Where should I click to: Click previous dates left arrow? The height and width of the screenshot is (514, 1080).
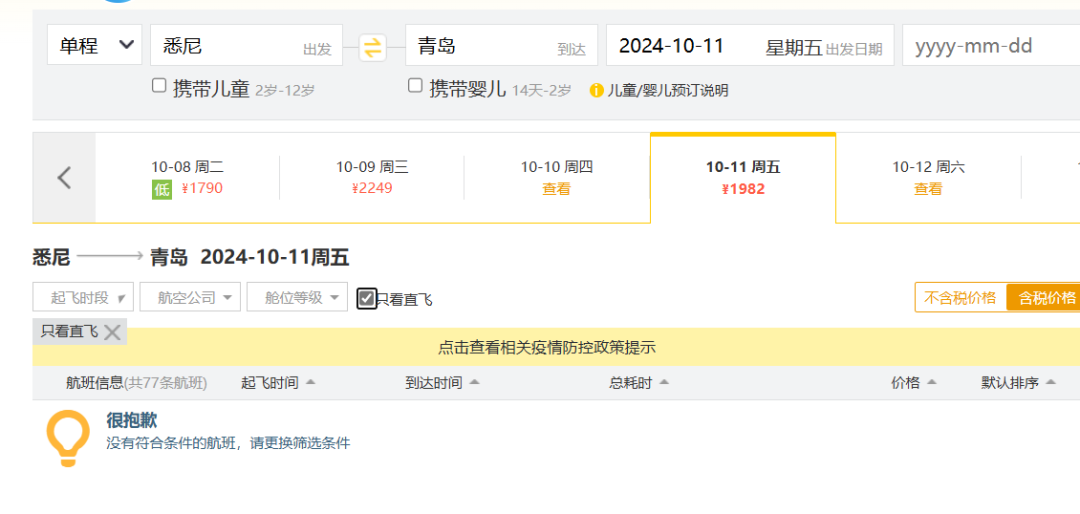pyautogui.click(x=64, y=178)
